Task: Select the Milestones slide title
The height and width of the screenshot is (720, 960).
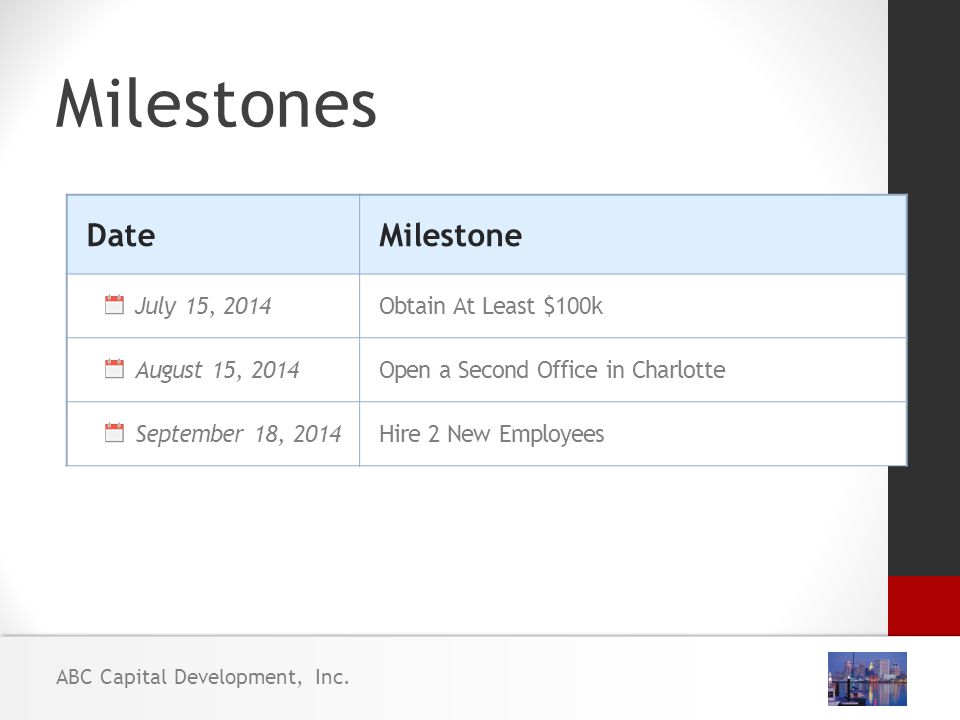Action: point(216,104)
